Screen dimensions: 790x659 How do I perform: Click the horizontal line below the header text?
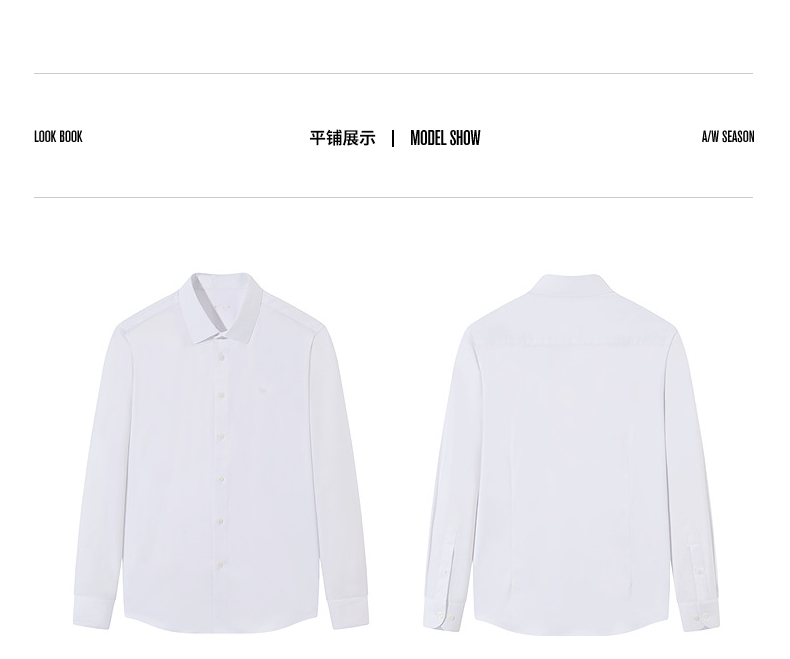(x=393, y=197)
